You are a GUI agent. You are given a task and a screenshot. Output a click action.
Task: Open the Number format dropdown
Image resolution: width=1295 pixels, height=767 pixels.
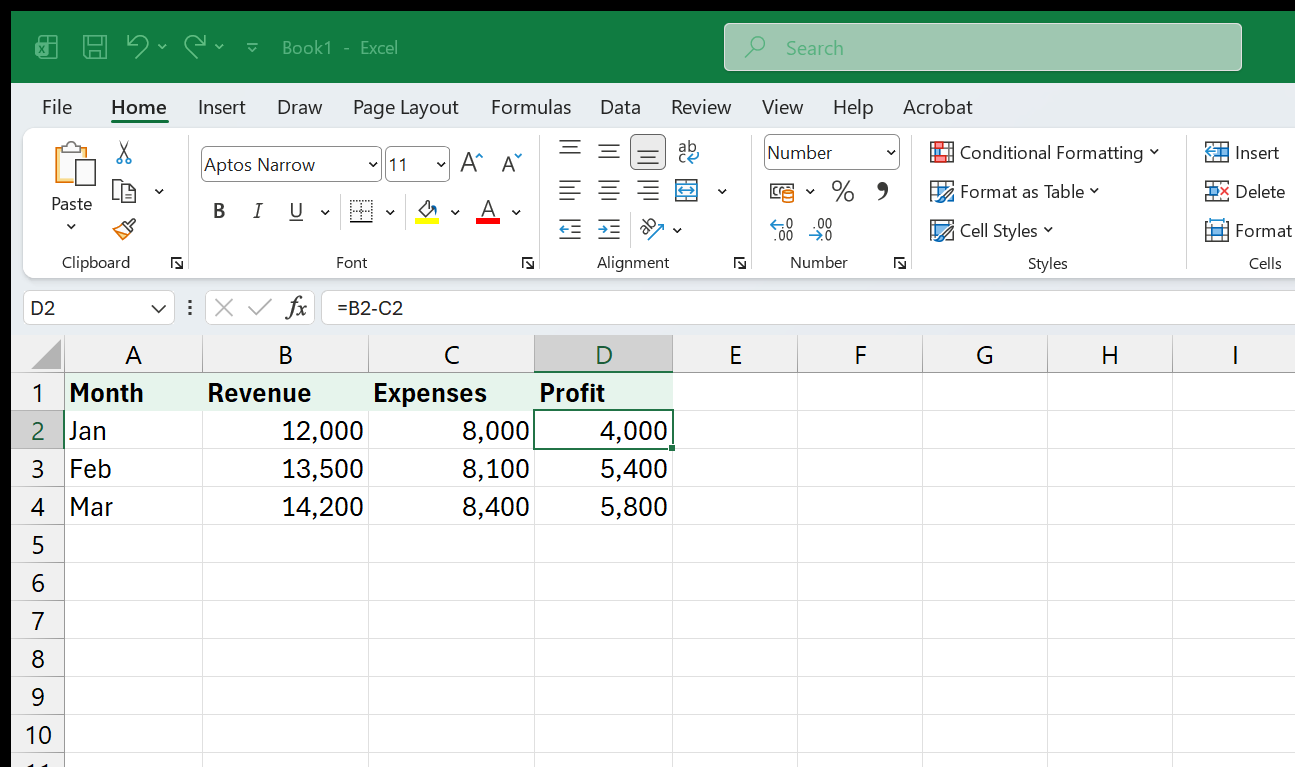click(891, 153)
